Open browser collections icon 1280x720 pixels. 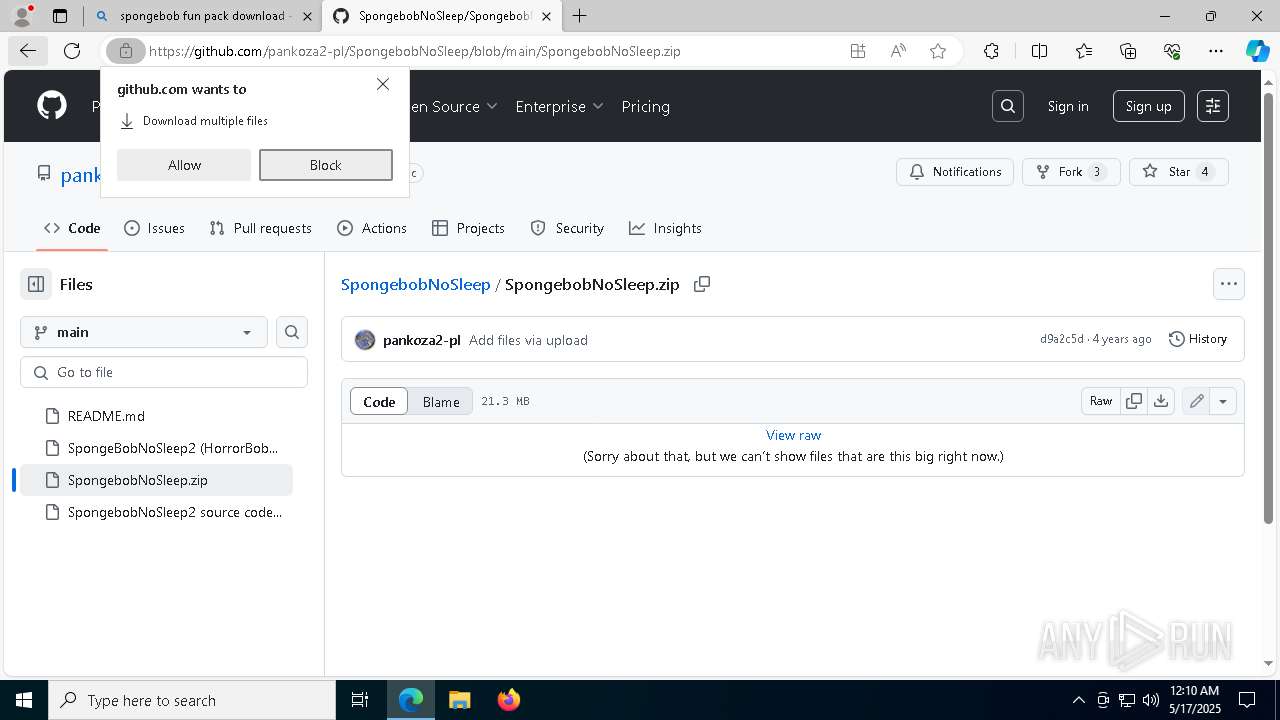(1128, 51)
